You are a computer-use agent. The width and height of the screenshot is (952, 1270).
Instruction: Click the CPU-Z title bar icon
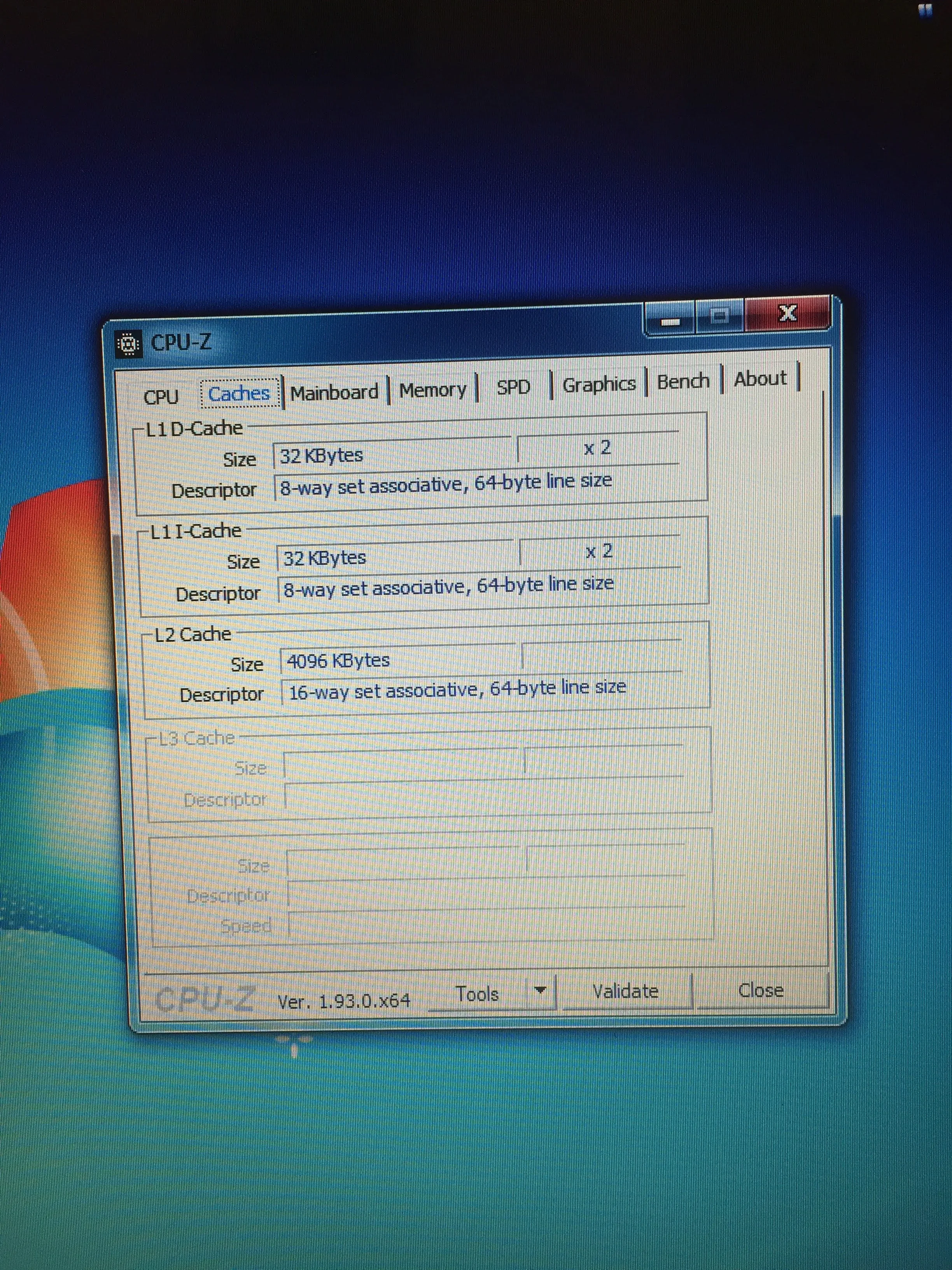129,344
